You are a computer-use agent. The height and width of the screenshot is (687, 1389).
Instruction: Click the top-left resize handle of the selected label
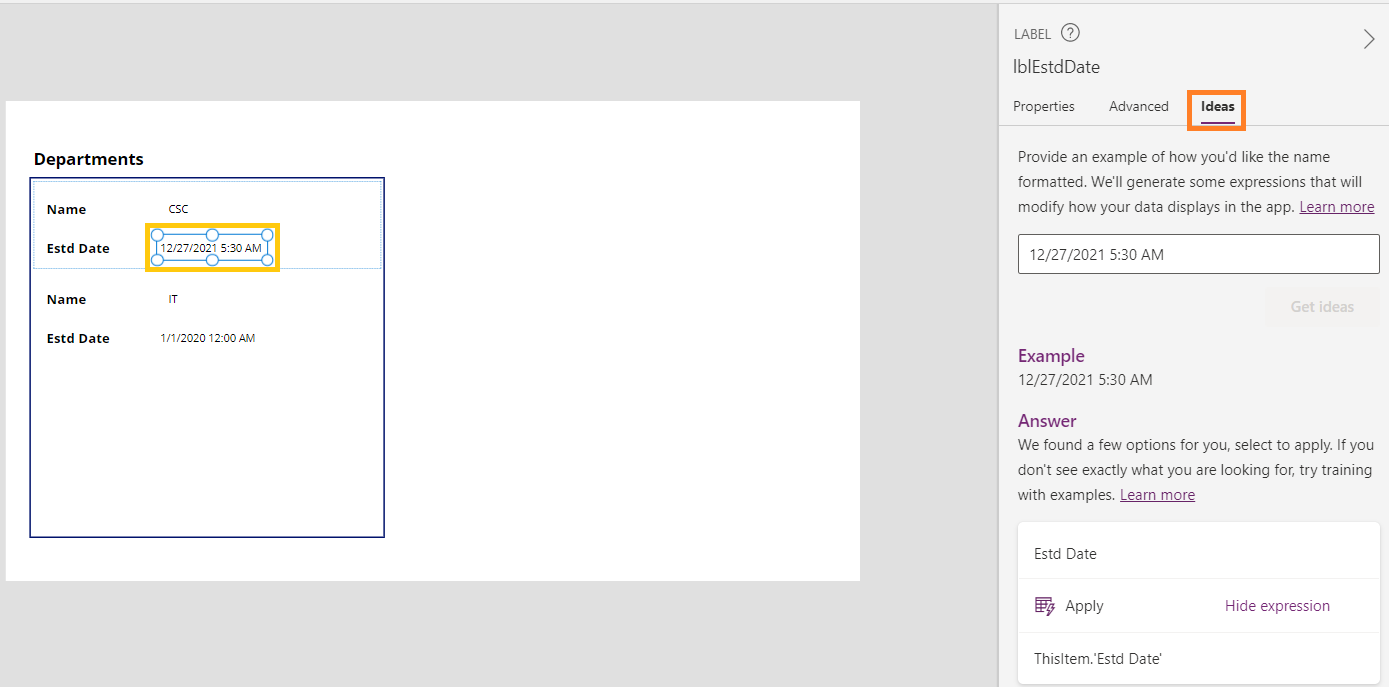pyautogui.click(x=157, y=235)
